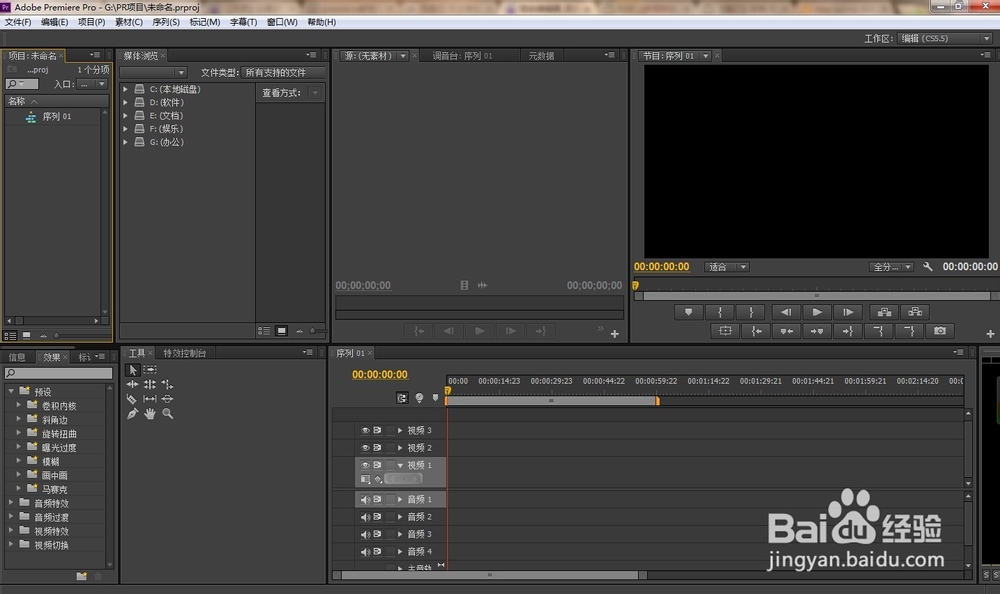Select the Razor tool

point(131,399)
